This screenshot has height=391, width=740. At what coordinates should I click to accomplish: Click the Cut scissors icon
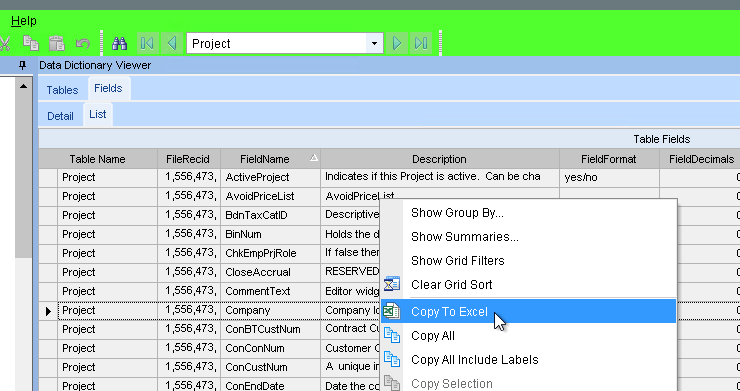[4, 43]
